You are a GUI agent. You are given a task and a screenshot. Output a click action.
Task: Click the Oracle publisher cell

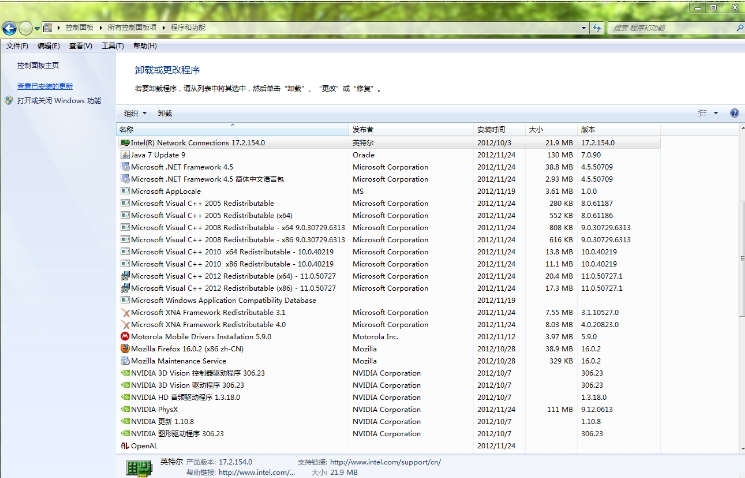point(363,155)
